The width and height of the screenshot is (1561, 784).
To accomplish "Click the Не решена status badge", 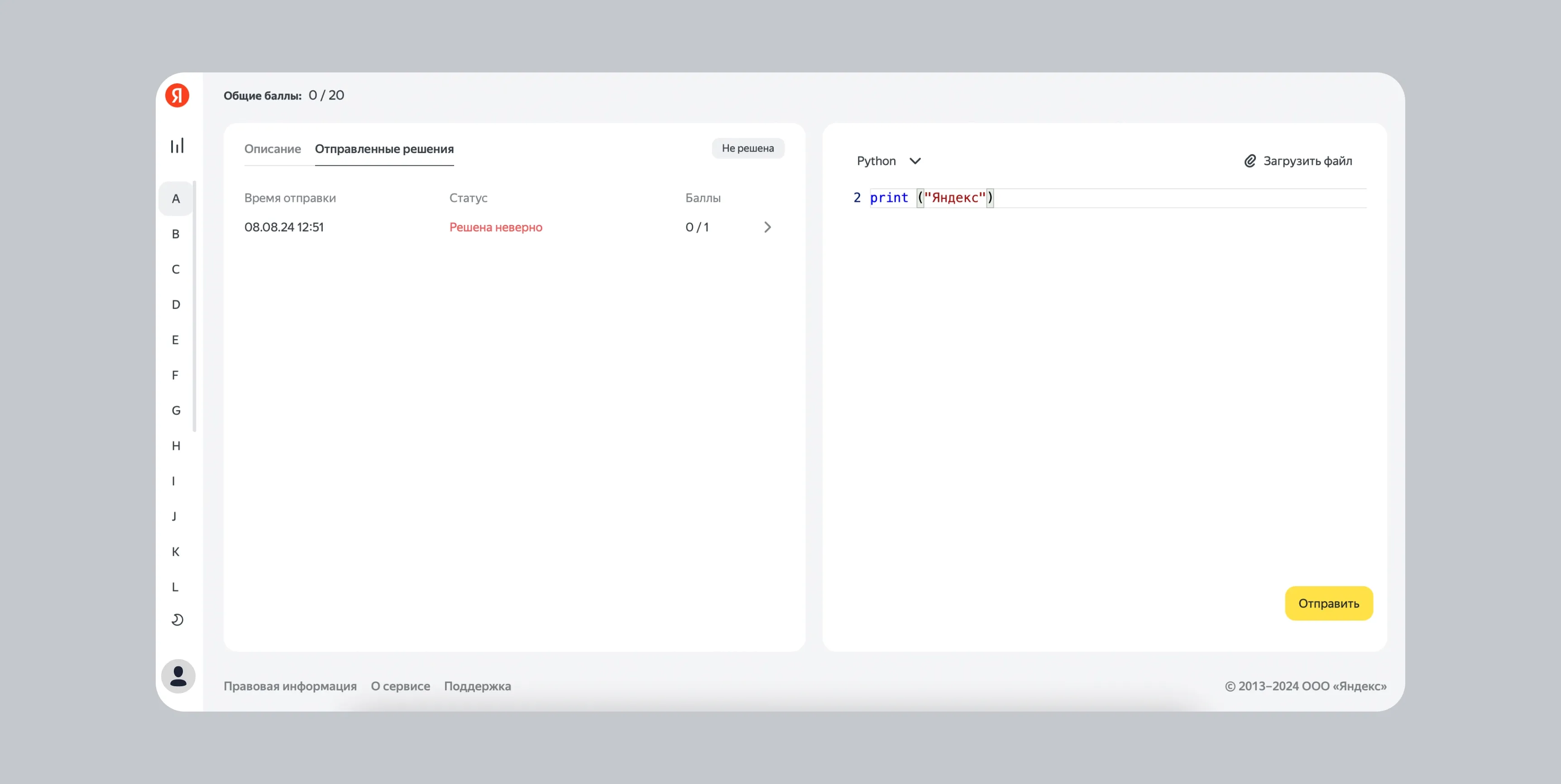I will 748,148.
